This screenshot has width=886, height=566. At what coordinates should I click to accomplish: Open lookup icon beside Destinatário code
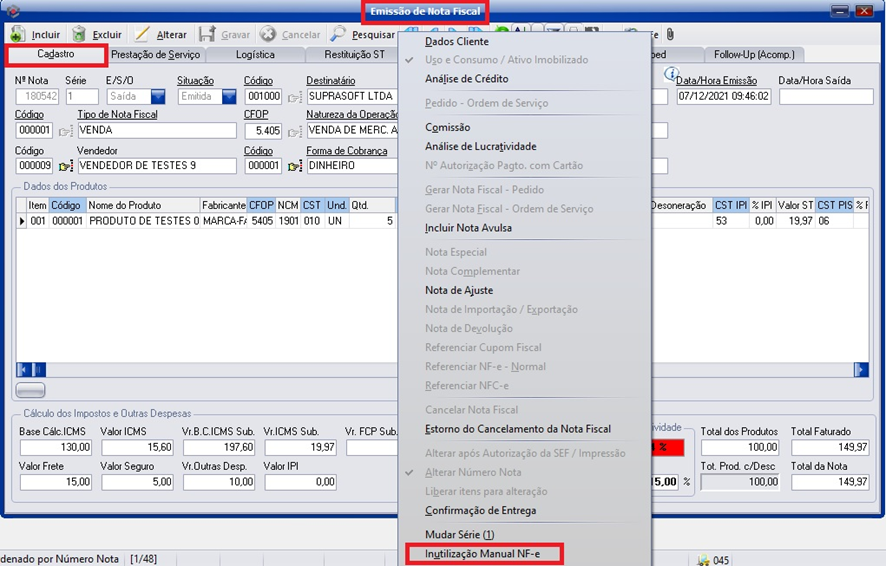tap(294, 98)
